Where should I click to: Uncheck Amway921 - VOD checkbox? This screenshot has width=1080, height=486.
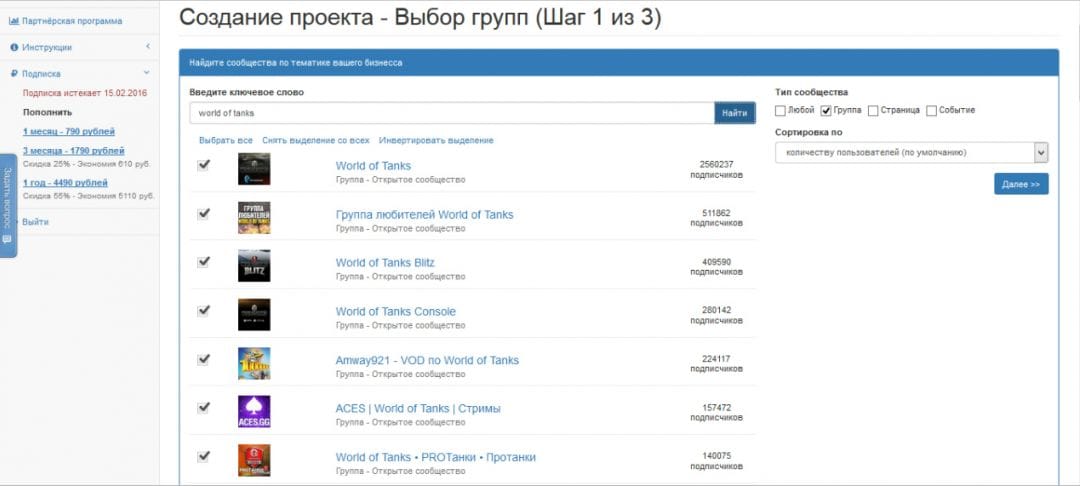(203, 359)
